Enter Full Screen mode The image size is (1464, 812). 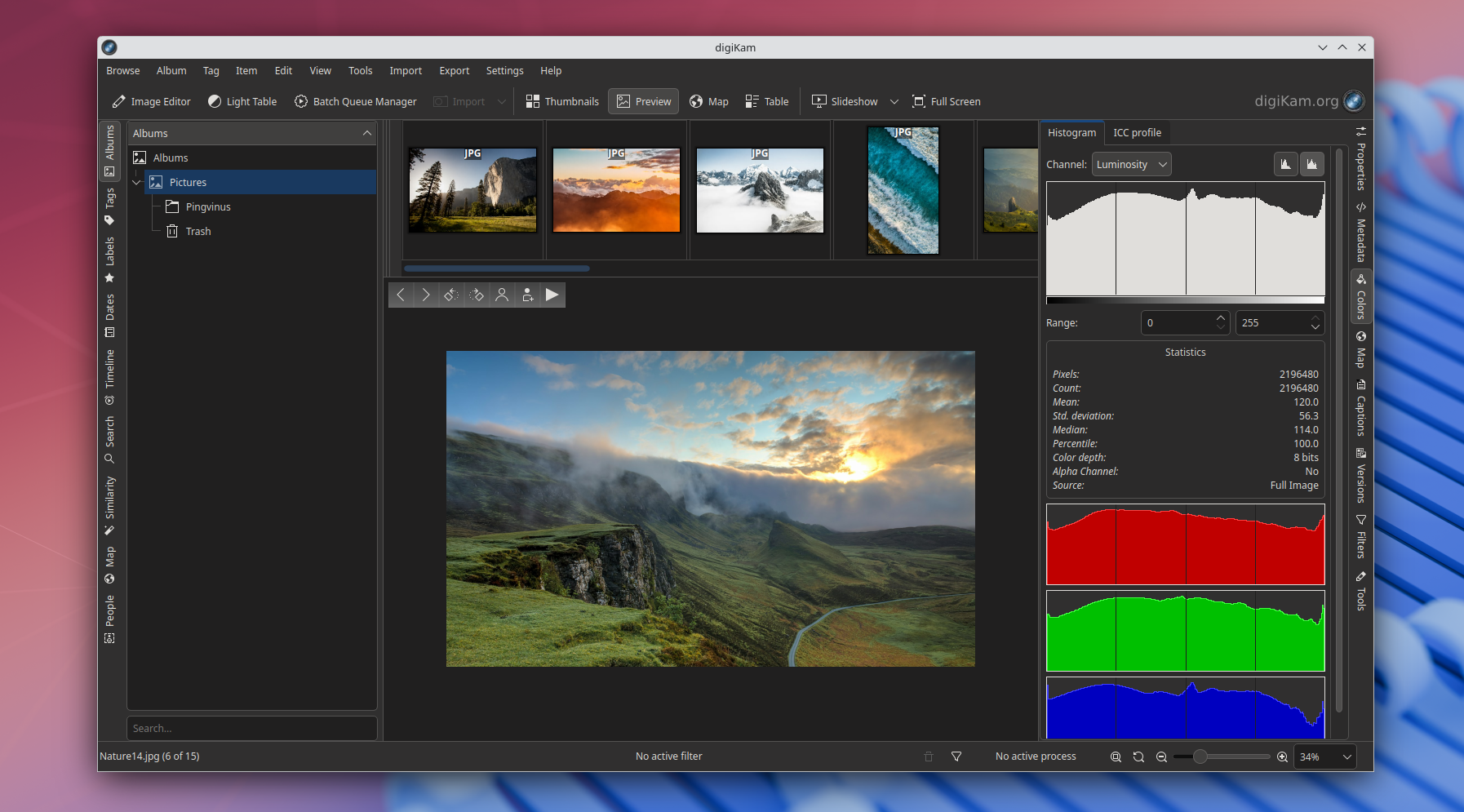click(x=947, y=101)
